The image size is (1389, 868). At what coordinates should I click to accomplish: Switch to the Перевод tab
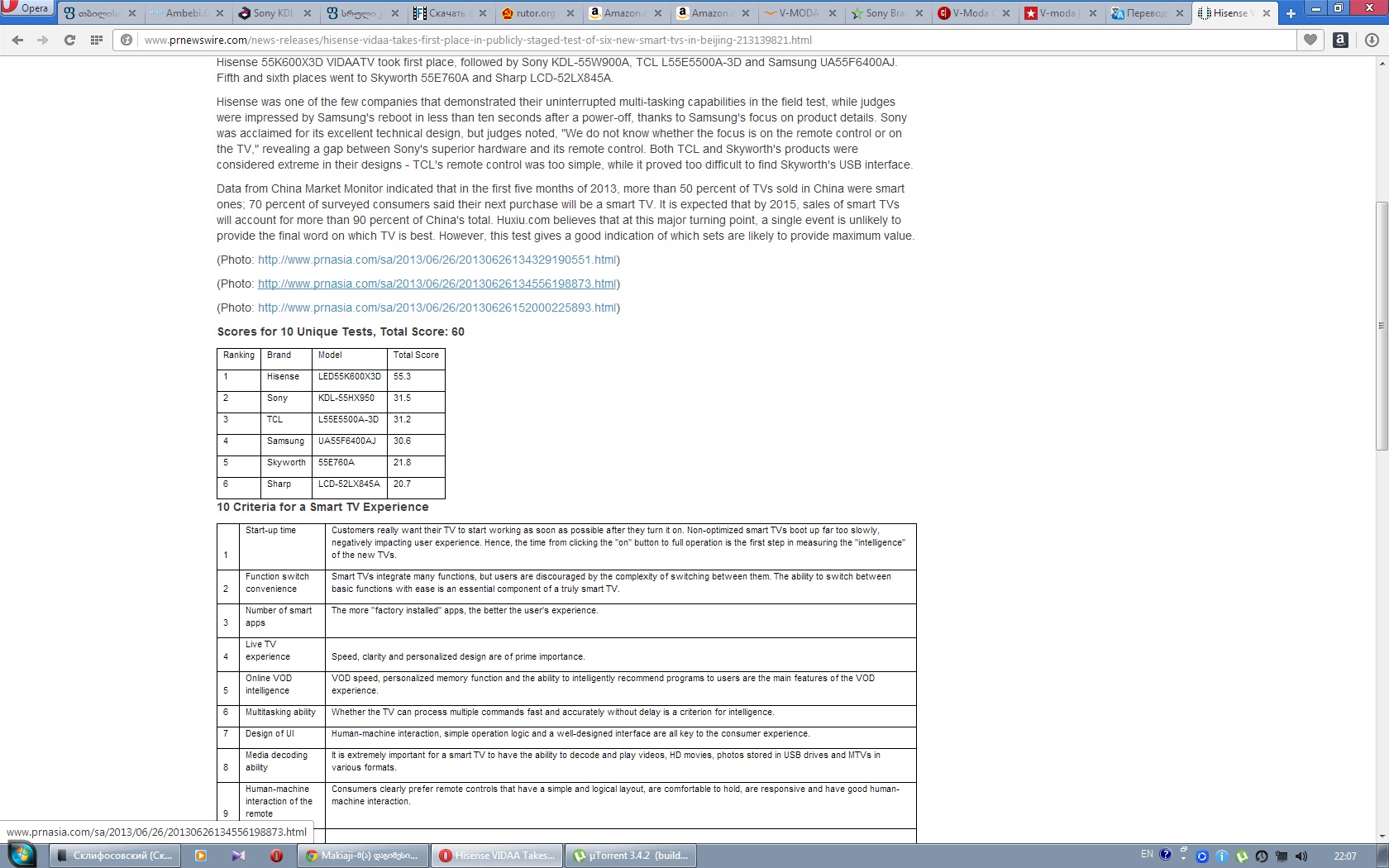click(x=1146, y=13)
